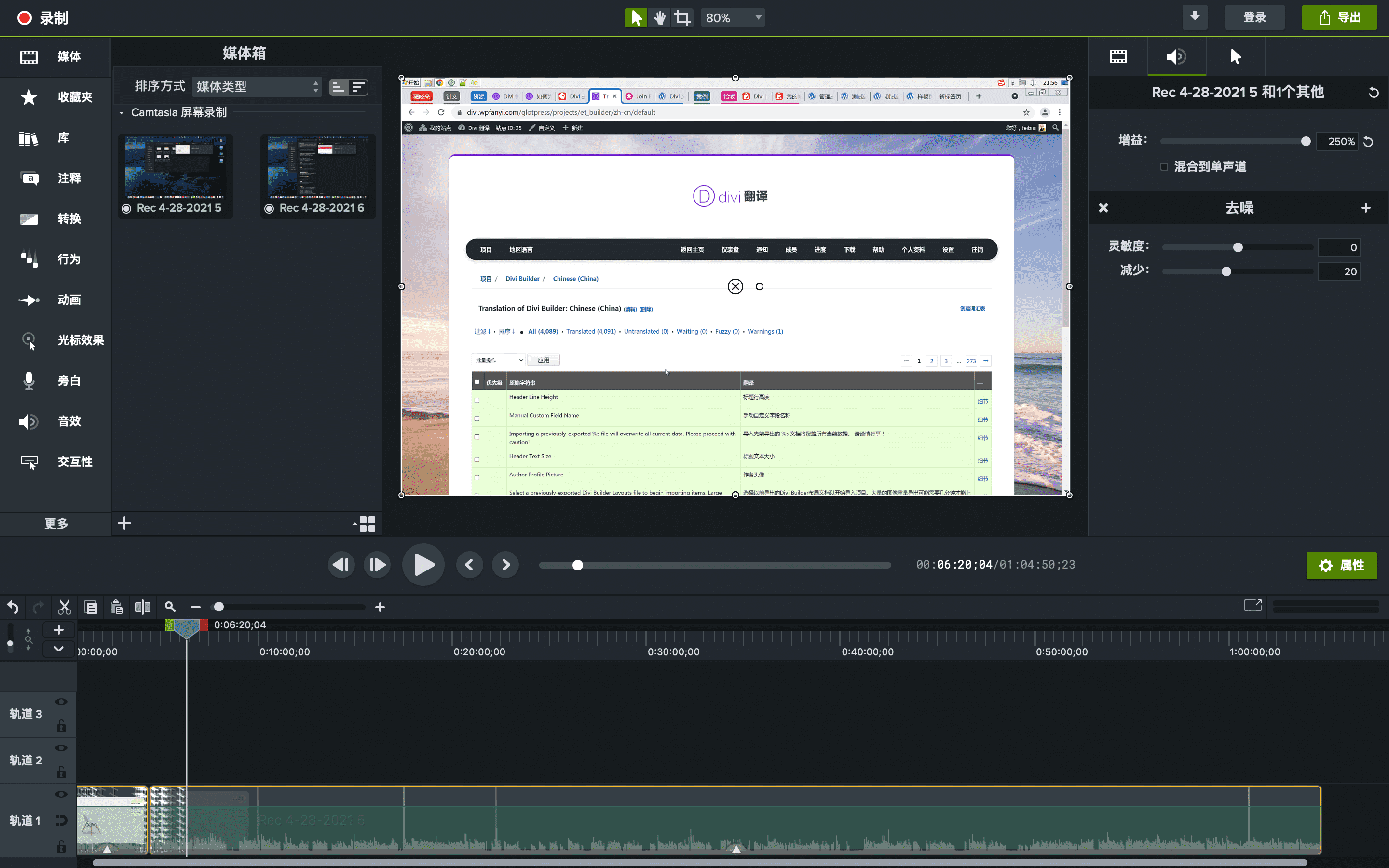Collapse the Camtasia 屏幕录制 group
This screenshot has width=1389, height=868.
point(122,113)
